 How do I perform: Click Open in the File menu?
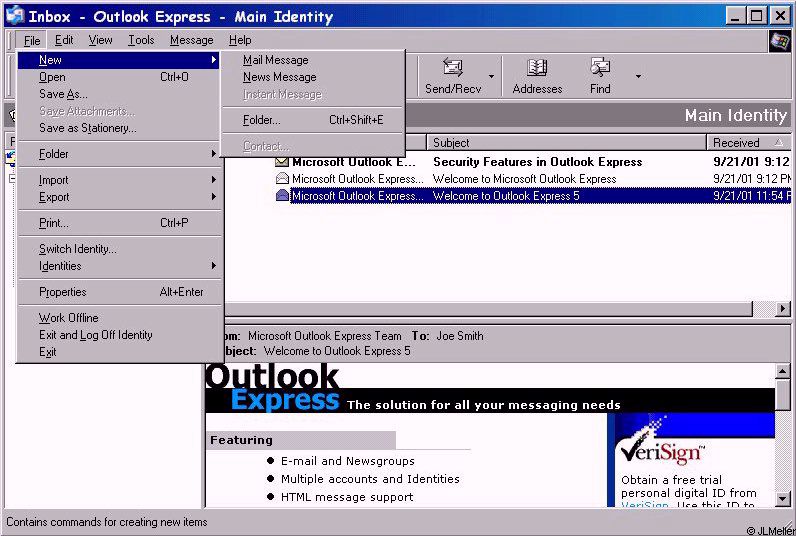(120, 77)
